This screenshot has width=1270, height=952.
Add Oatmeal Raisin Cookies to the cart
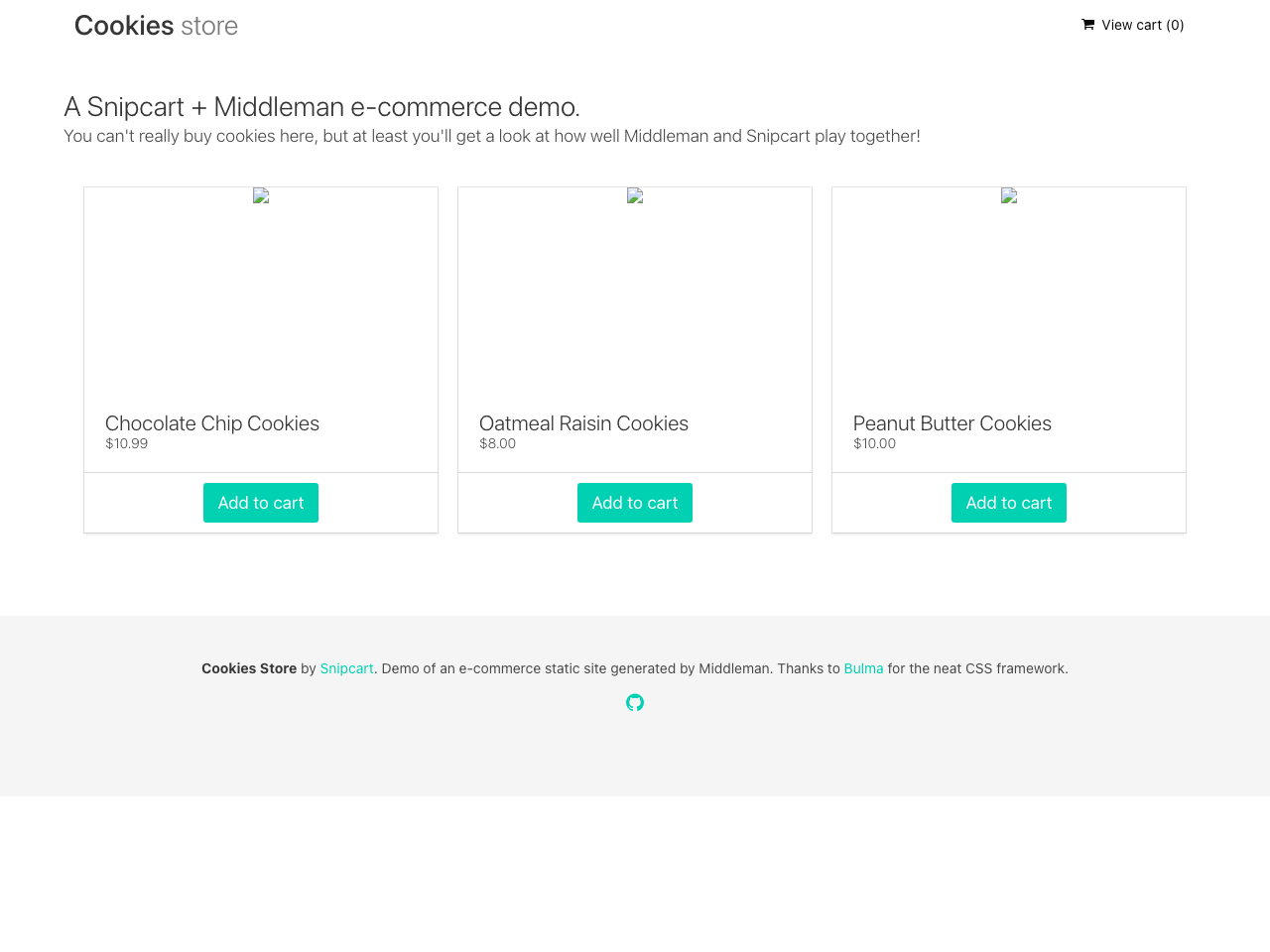click(635, 503)
